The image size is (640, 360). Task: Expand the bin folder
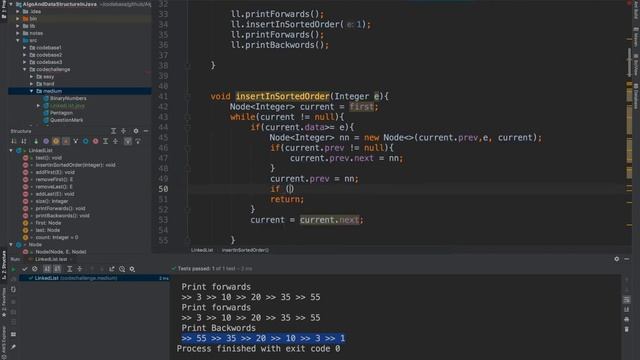tap(18, 19)
